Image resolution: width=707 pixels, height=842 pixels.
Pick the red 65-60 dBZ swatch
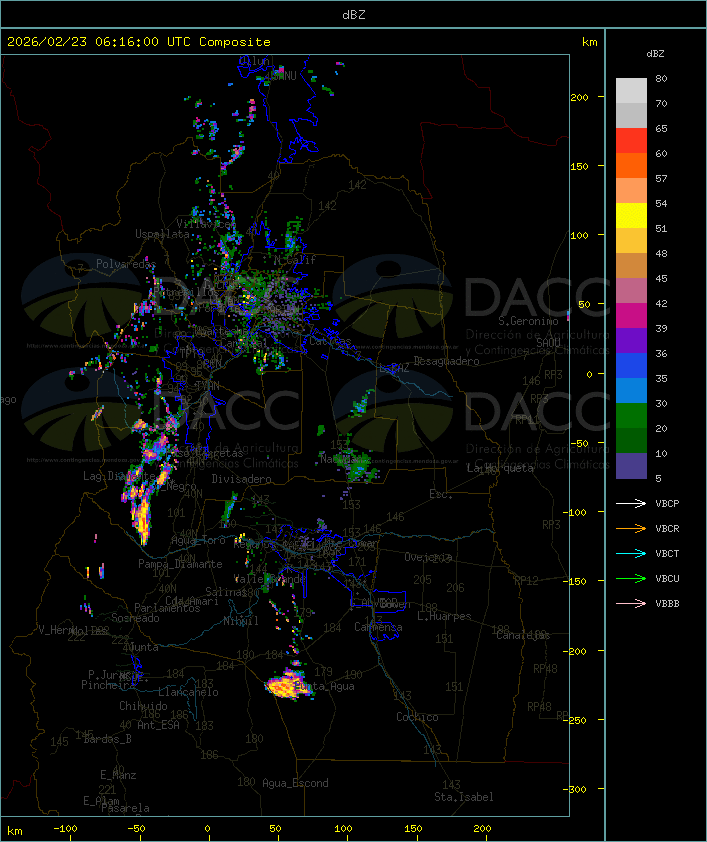tap(631, 141)
